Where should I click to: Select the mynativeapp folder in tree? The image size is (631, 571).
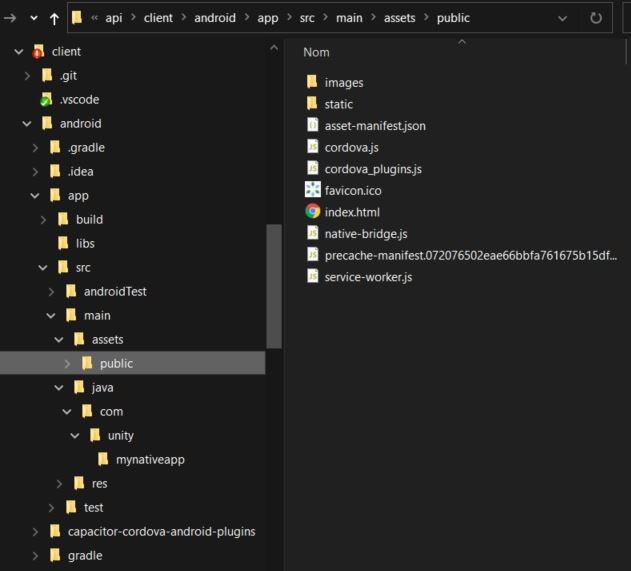(150, 460)
